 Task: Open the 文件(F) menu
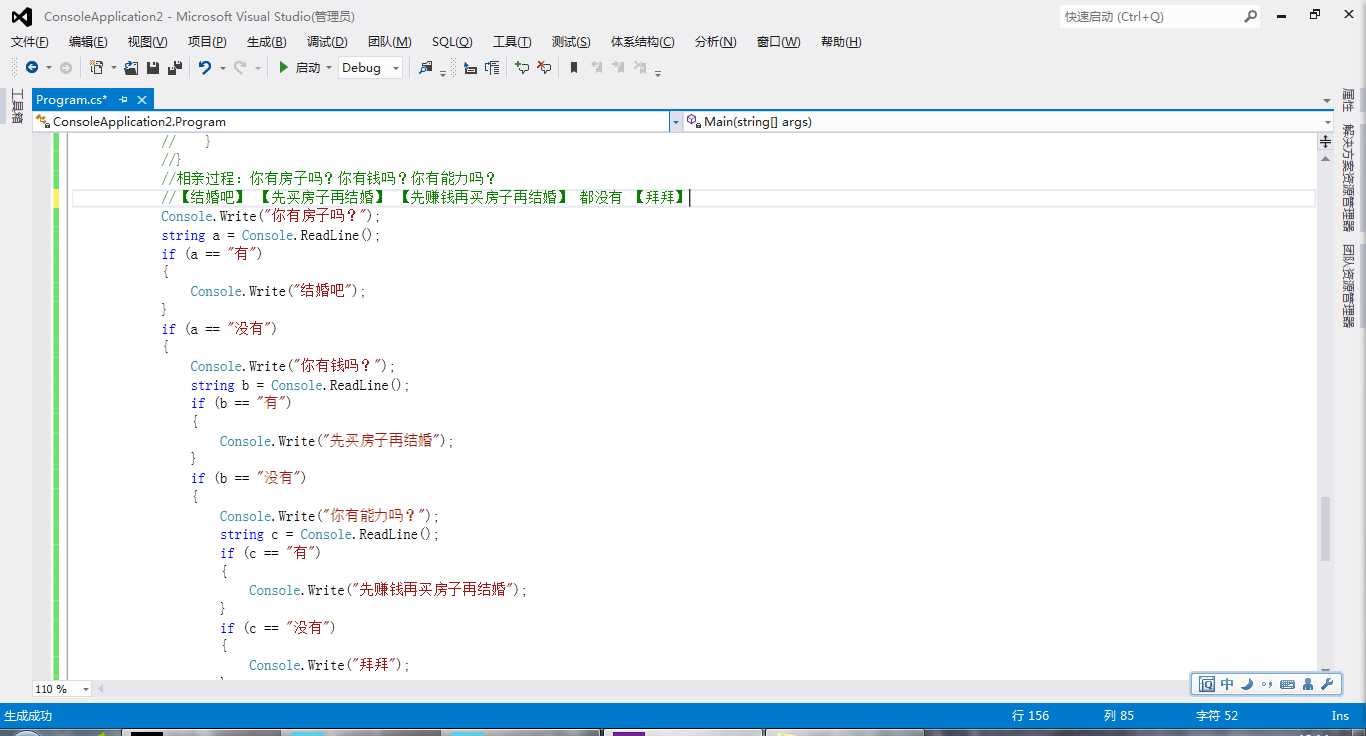(x=29, y=41)
